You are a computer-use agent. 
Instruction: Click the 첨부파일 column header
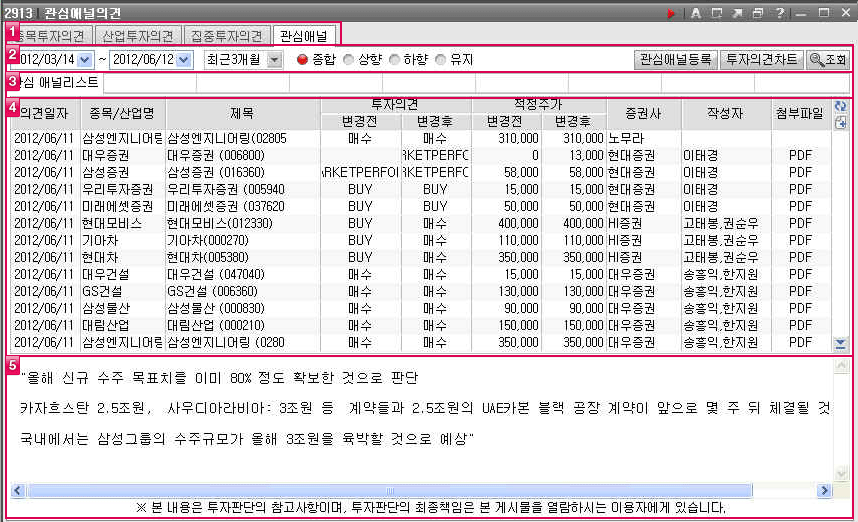click(799, 113)
